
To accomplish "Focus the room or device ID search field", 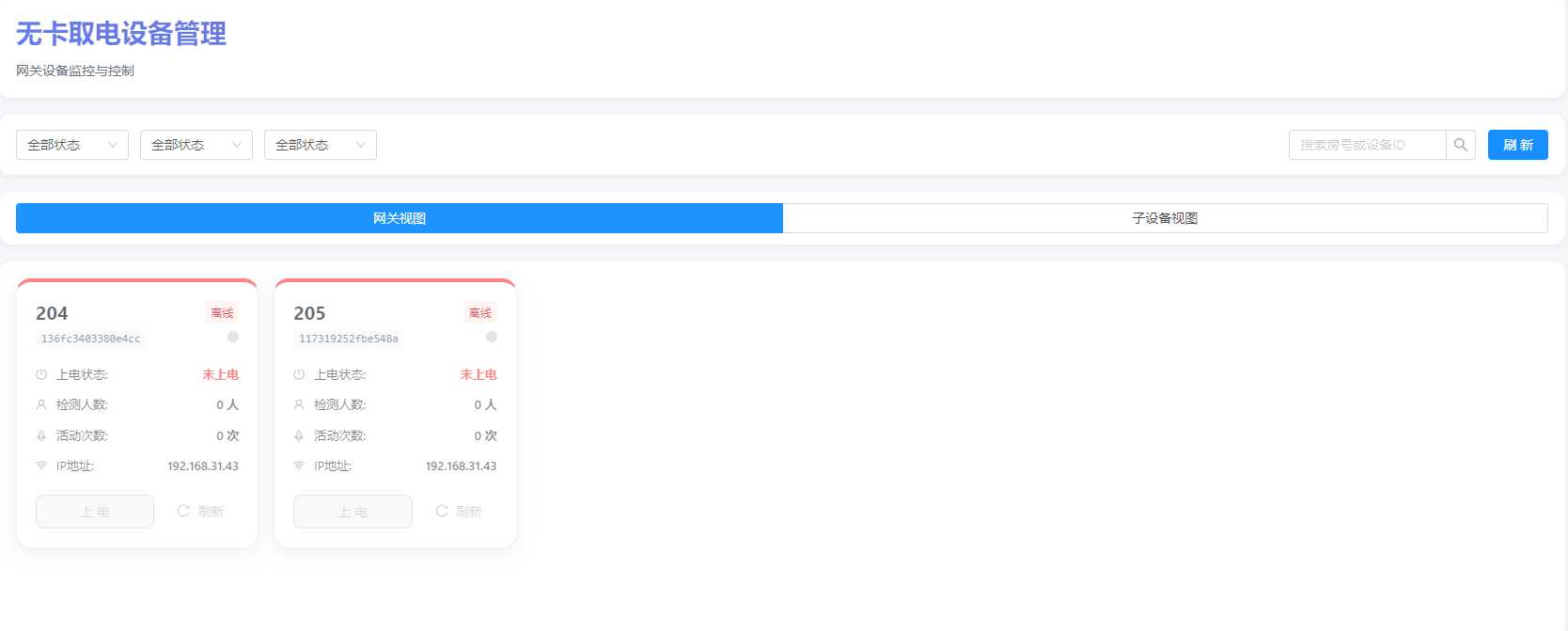I will (x=1367, y=145).
